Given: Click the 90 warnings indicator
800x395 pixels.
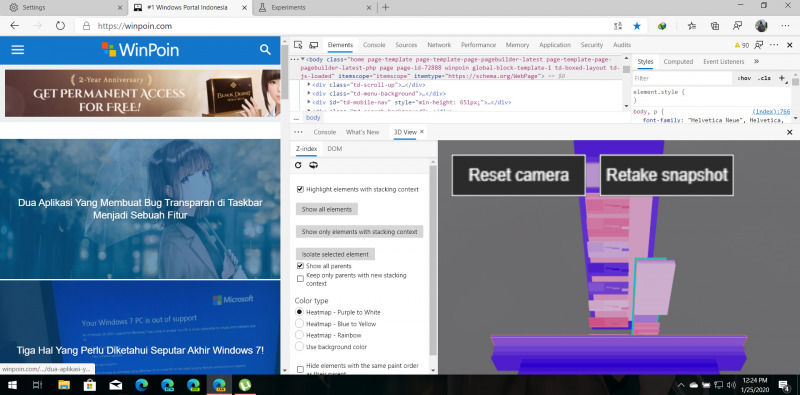Looking at the screenshot, I should [741, 45].
